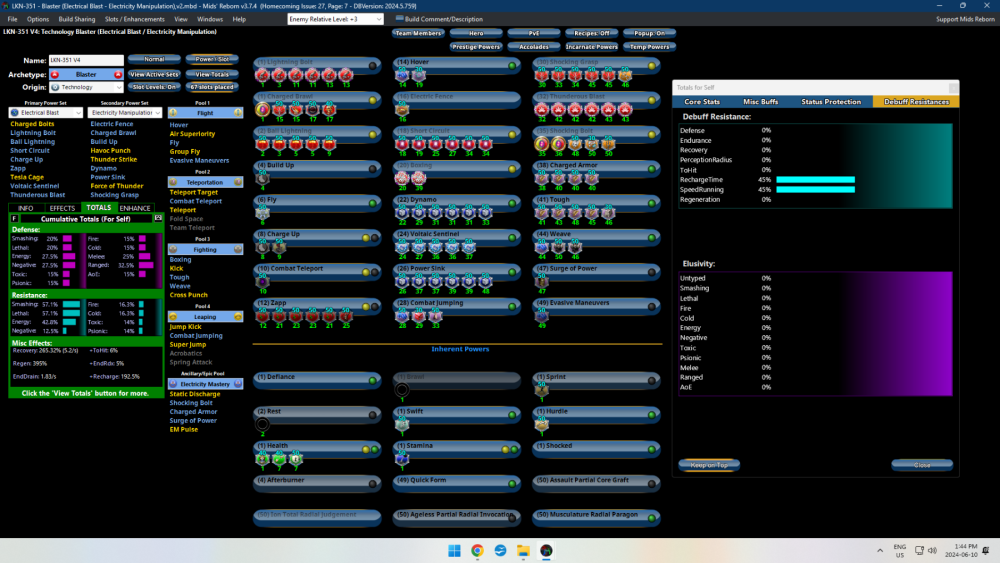Click the Stamina inherent enhancement slot
The height and width of the screenshot is (563, 1000).
pos(402,459)
